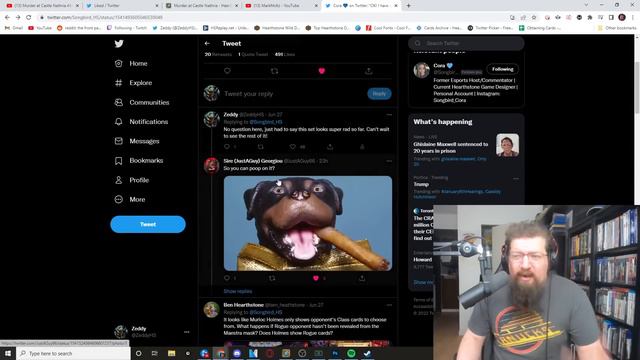640x360 pixels.
Task: Click the blue Tweet button in the sidebar
Action: (x=148, y=224)
